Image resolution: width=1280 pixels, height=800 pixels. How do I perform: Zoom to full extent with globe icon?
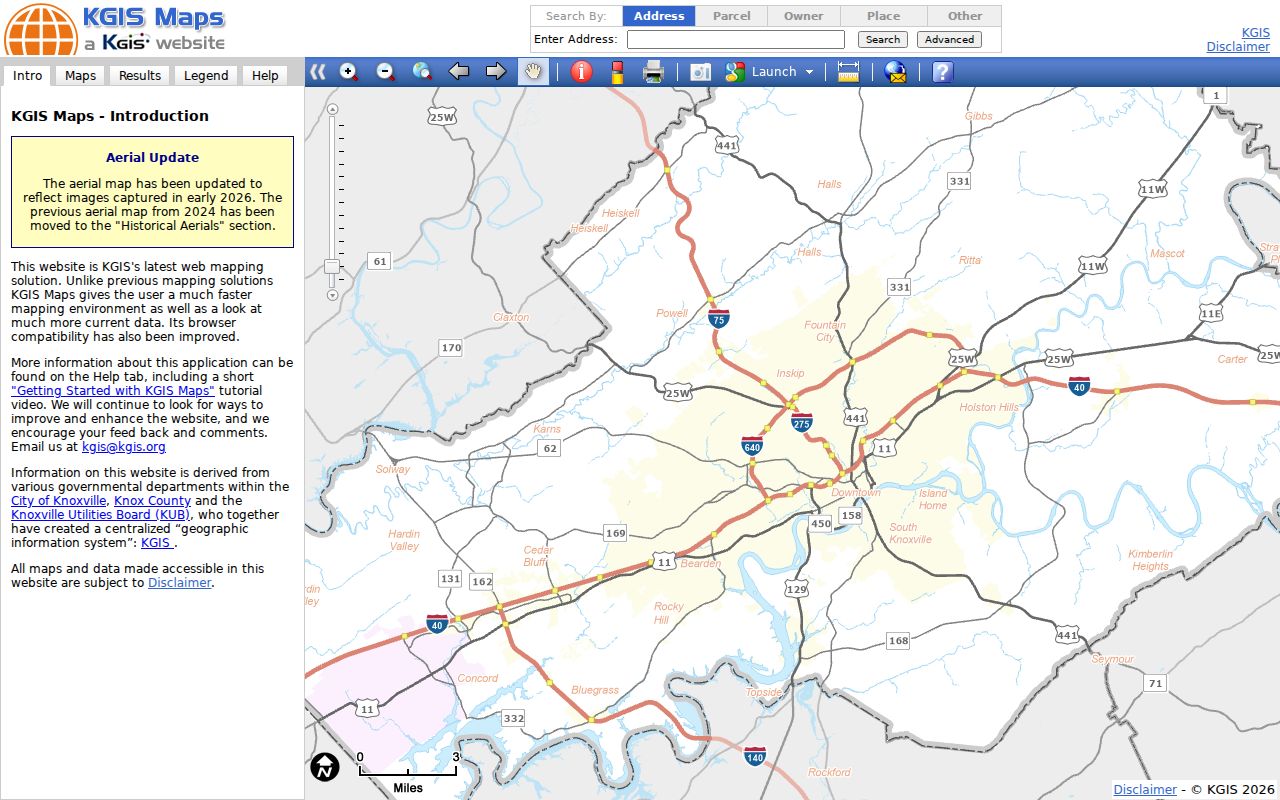[x=422, y=72]
